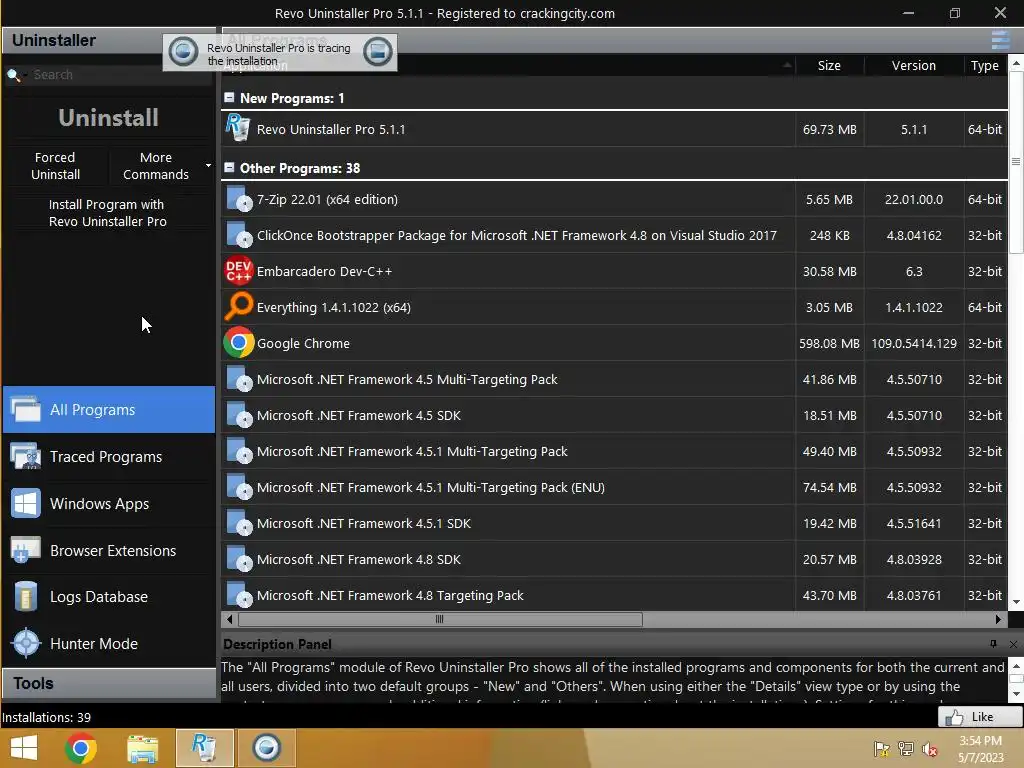
Task: Activate Hunter Mode
Action: (109, 644)
